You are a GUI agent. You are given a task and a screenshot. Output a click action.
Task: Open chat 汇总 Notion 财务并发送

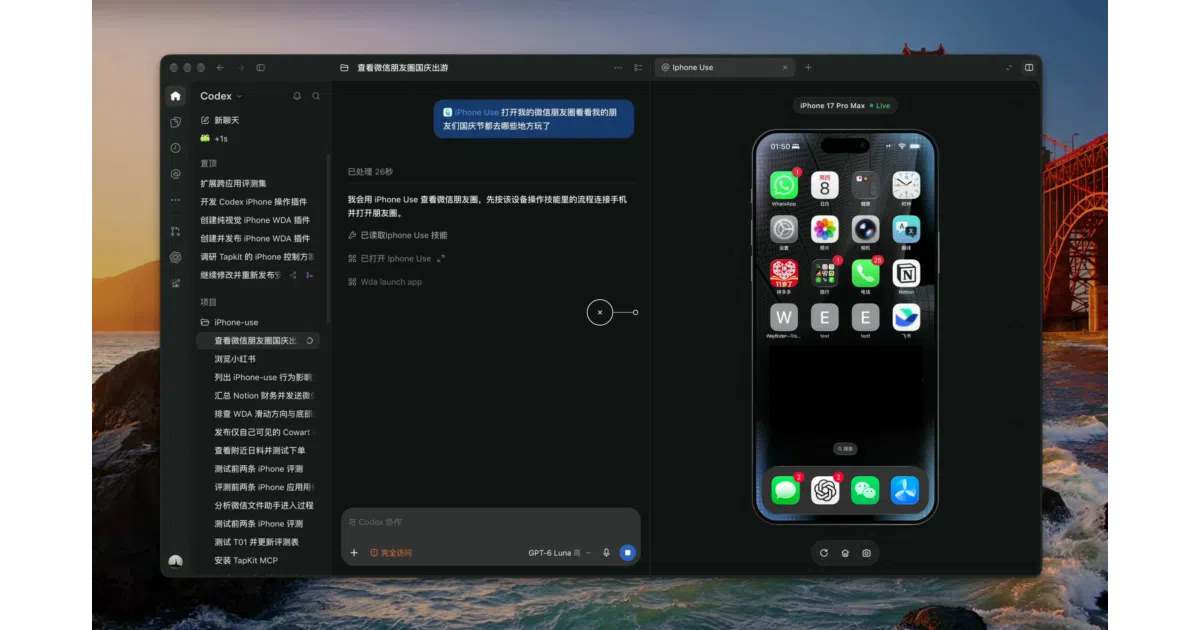[x=263, y=396]
